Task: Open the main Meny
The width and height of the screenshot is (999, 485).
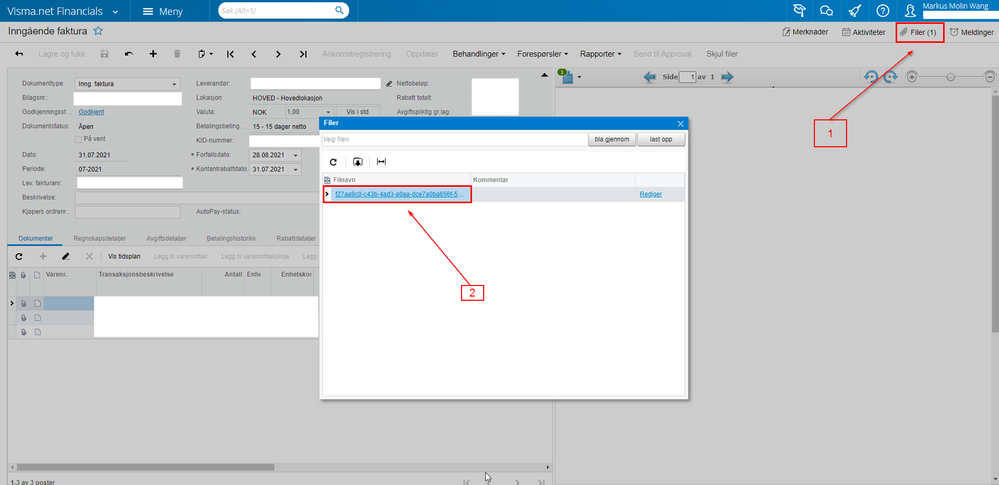Action: [162, 11]
